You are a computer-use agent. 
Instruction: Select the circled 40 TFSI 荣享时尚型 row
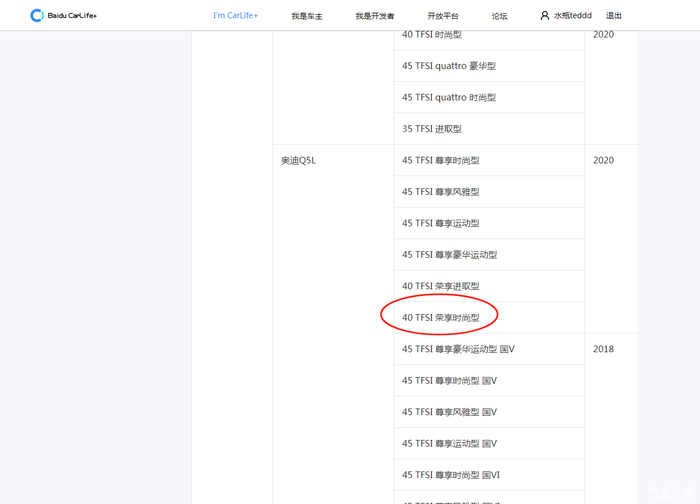[x=441, y=318]
